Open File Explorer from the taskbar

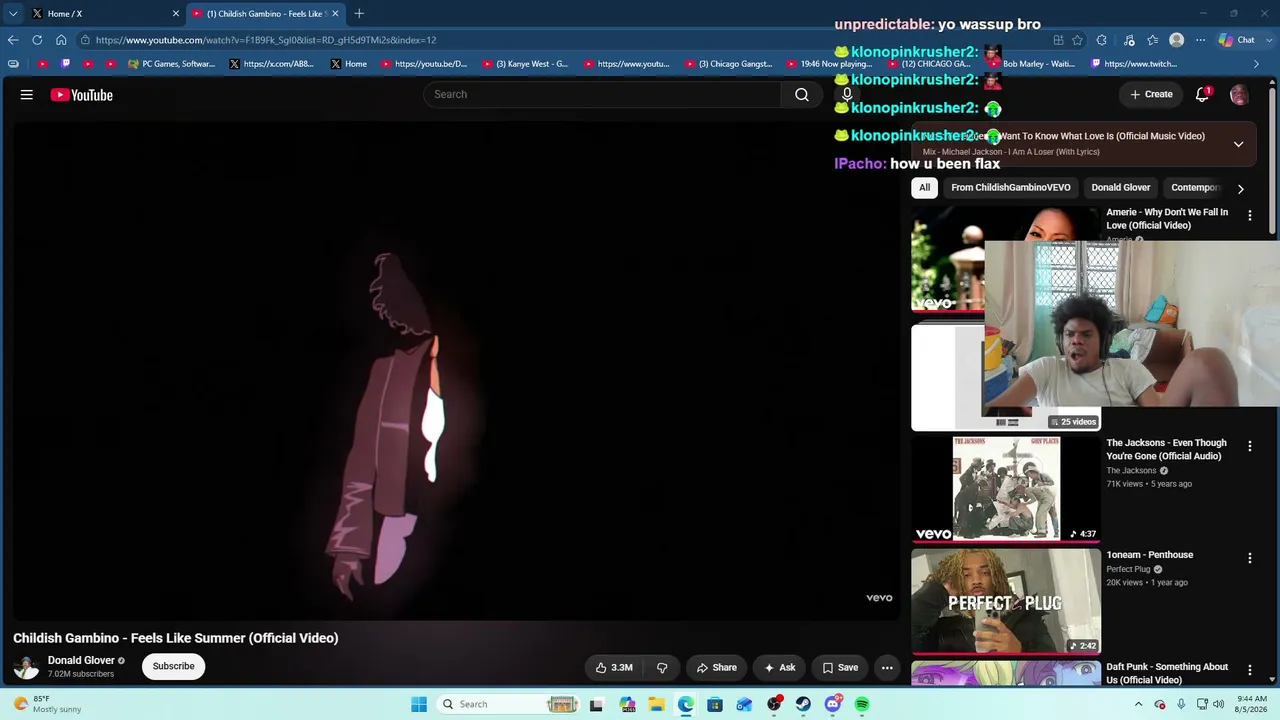pos(656,704)
